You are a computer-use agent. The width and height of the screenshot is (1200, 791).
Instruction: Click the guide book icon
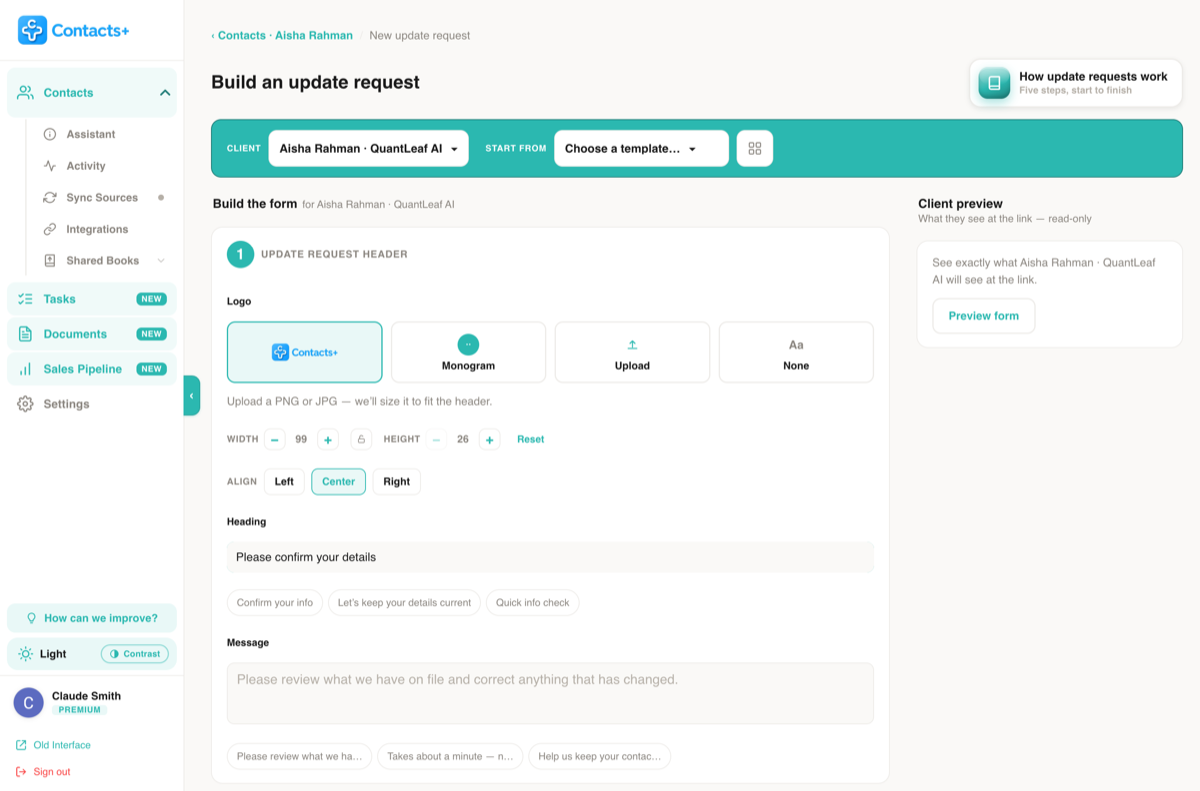tap(994, 83)
